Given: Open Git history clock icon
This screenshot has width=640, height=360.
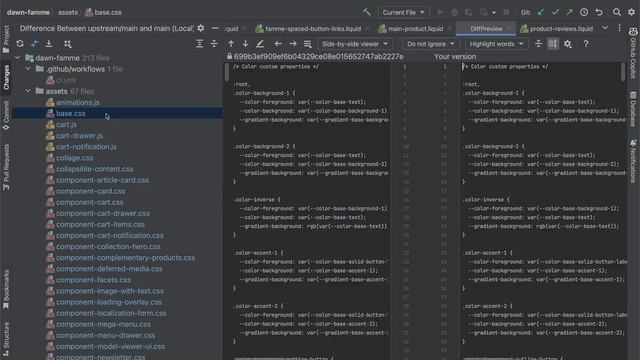Looking at the screenshot, I should [584, 12].
